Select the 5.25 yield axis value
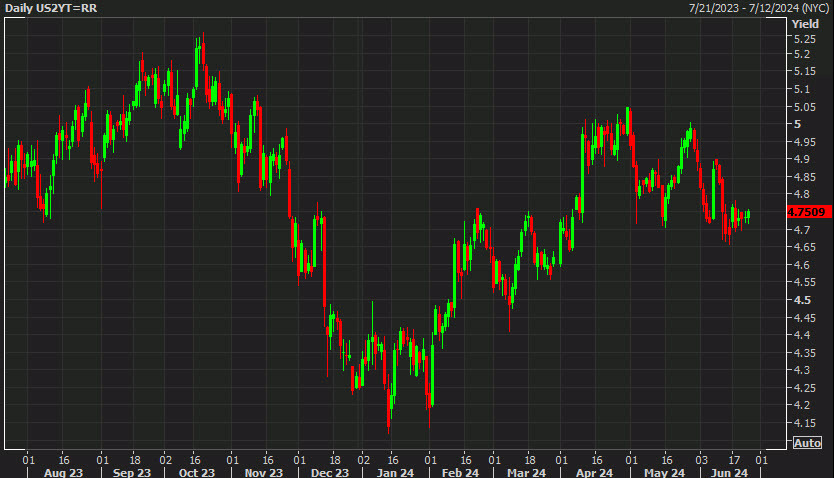Screen dimensions: 834x478 point(805,39)
